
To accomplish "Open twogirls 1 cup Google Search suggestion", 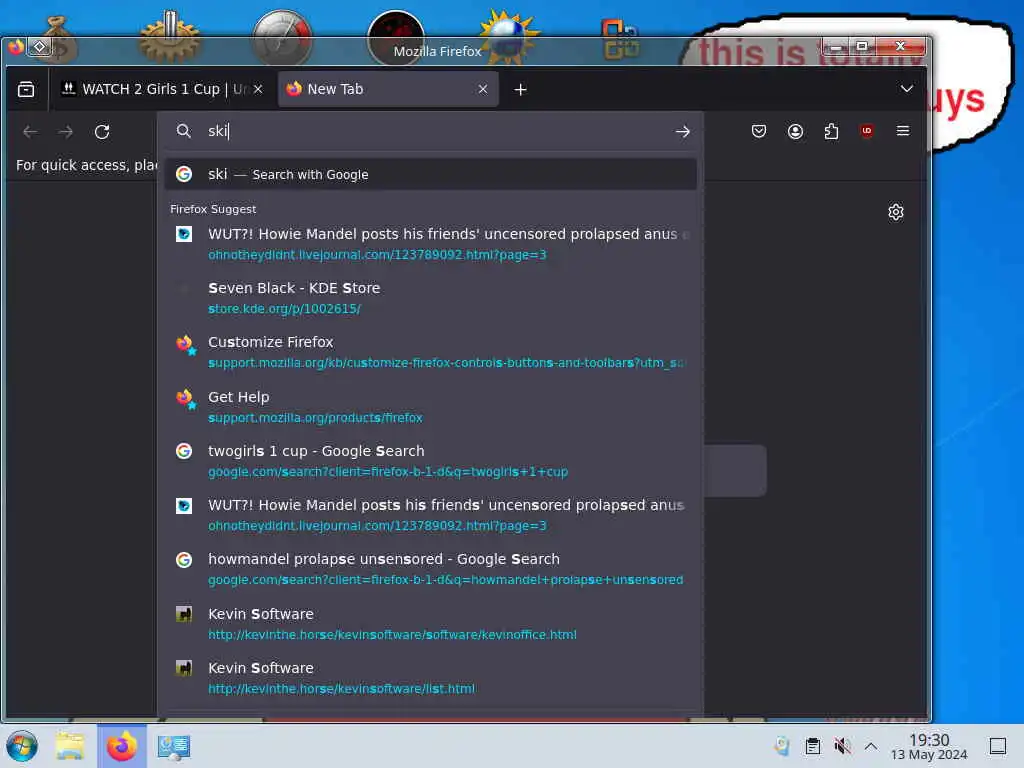I will [430, 461].
